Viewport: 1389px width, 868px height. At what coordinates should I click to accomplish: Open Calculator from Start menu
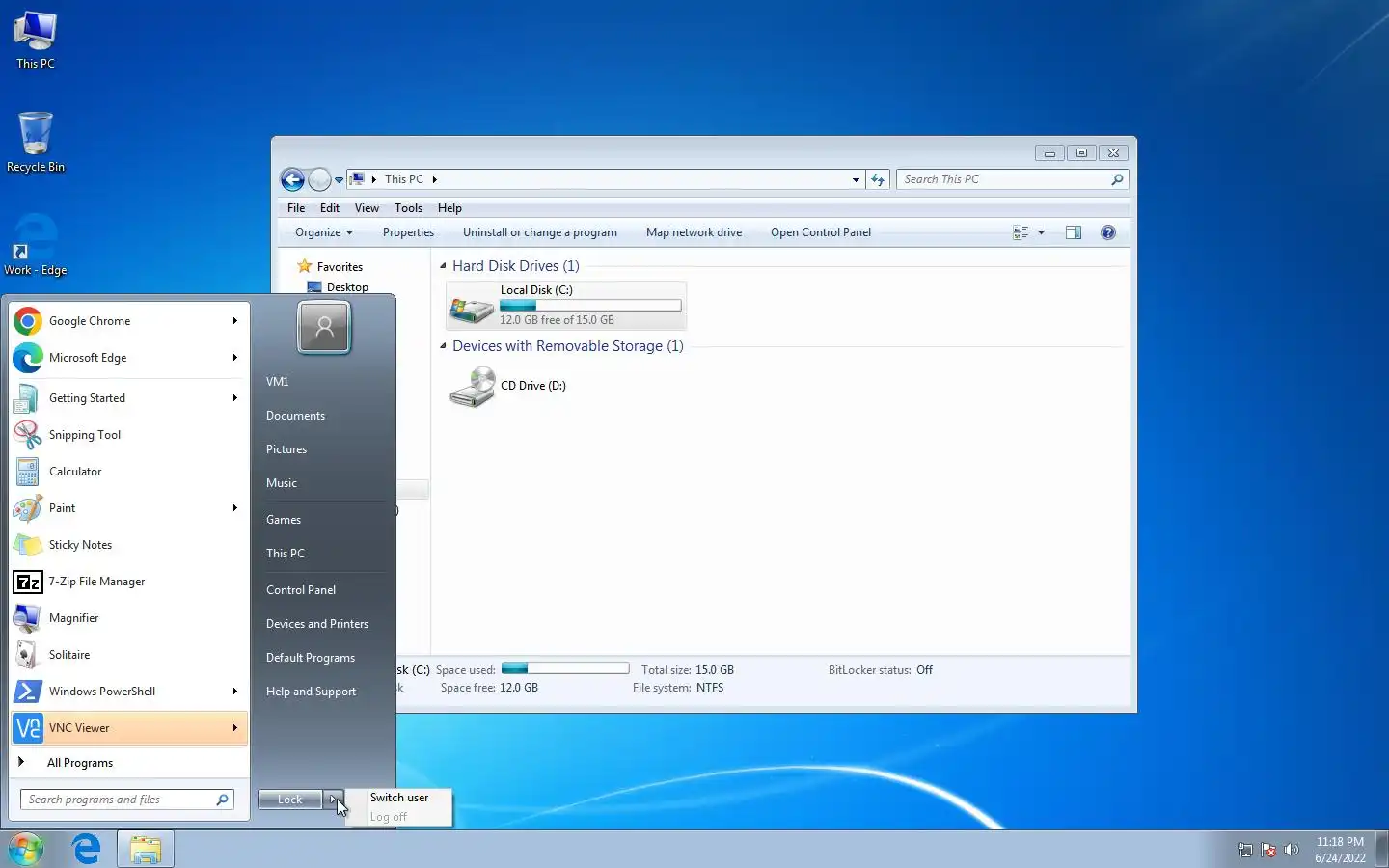[x=129, y=472]
